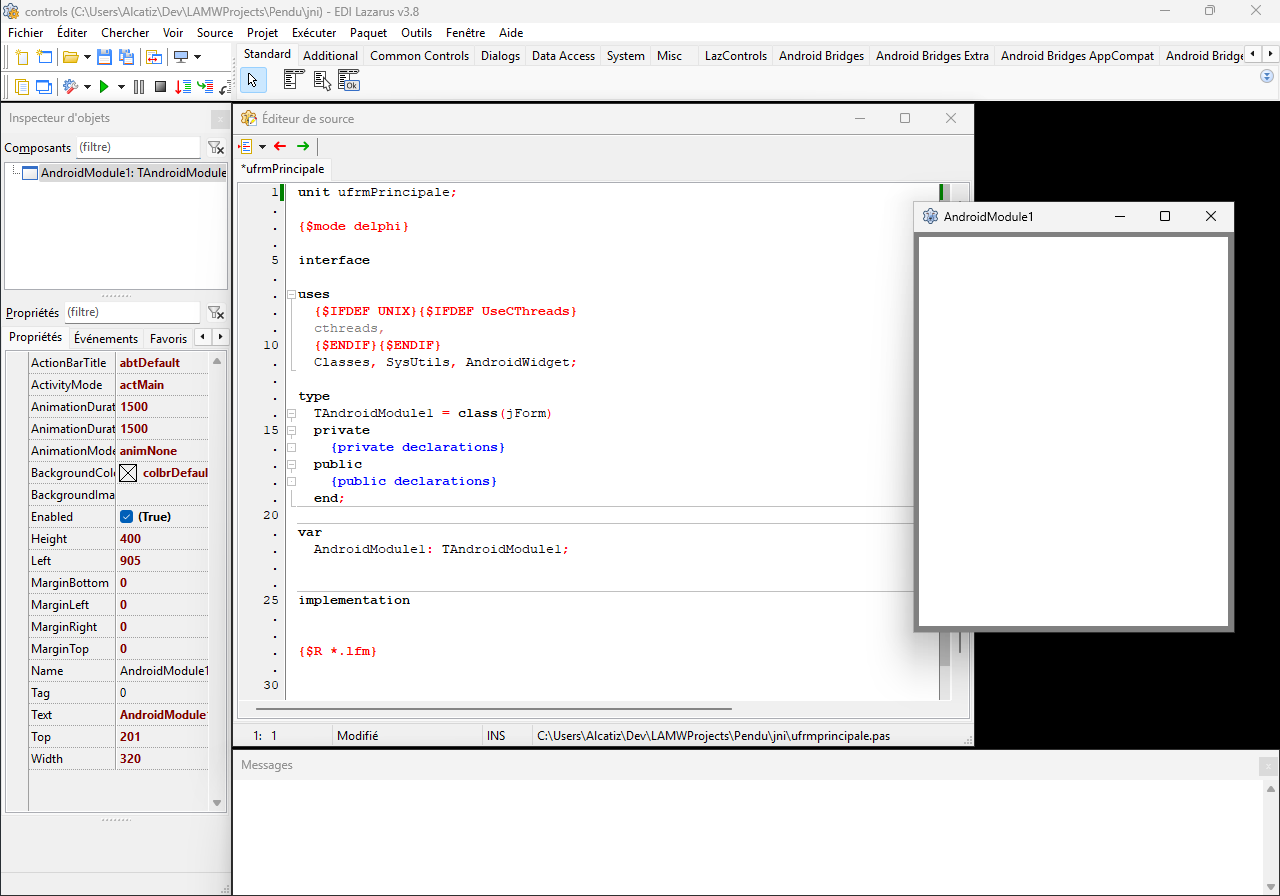This screenshot has width=1280, height=896.
Task: Click the New Form toolbar icon
Action: coord(44,57)
